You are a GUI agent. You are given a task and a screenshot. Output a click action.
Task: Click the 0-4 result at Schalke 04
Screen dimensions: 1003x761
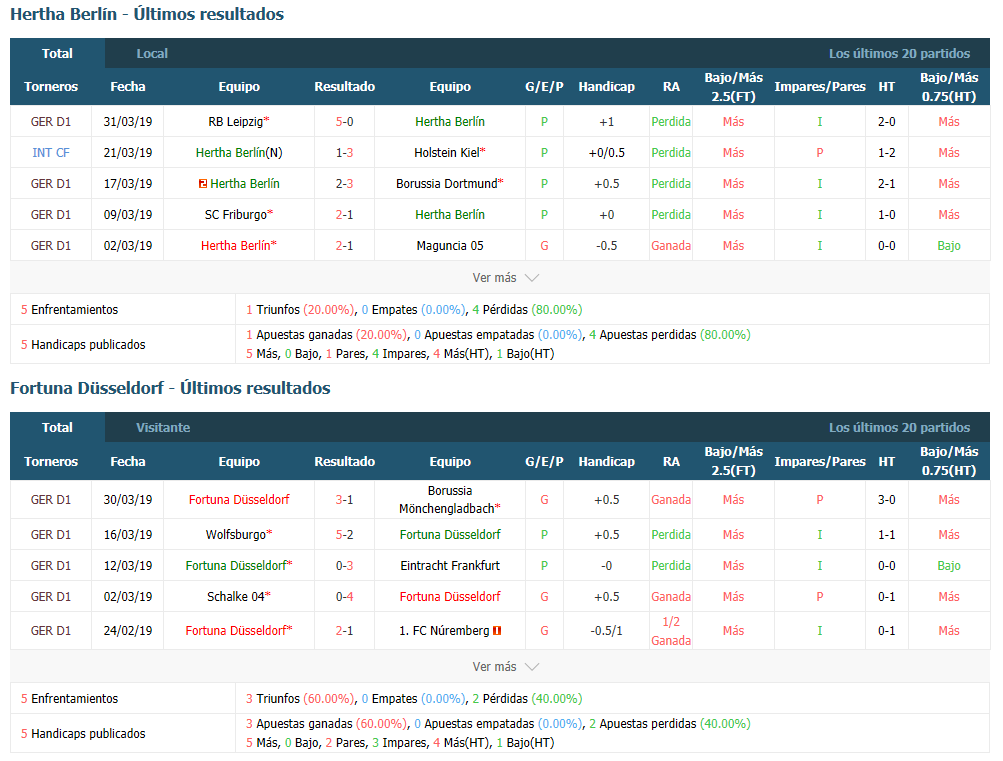pos(344,597)
